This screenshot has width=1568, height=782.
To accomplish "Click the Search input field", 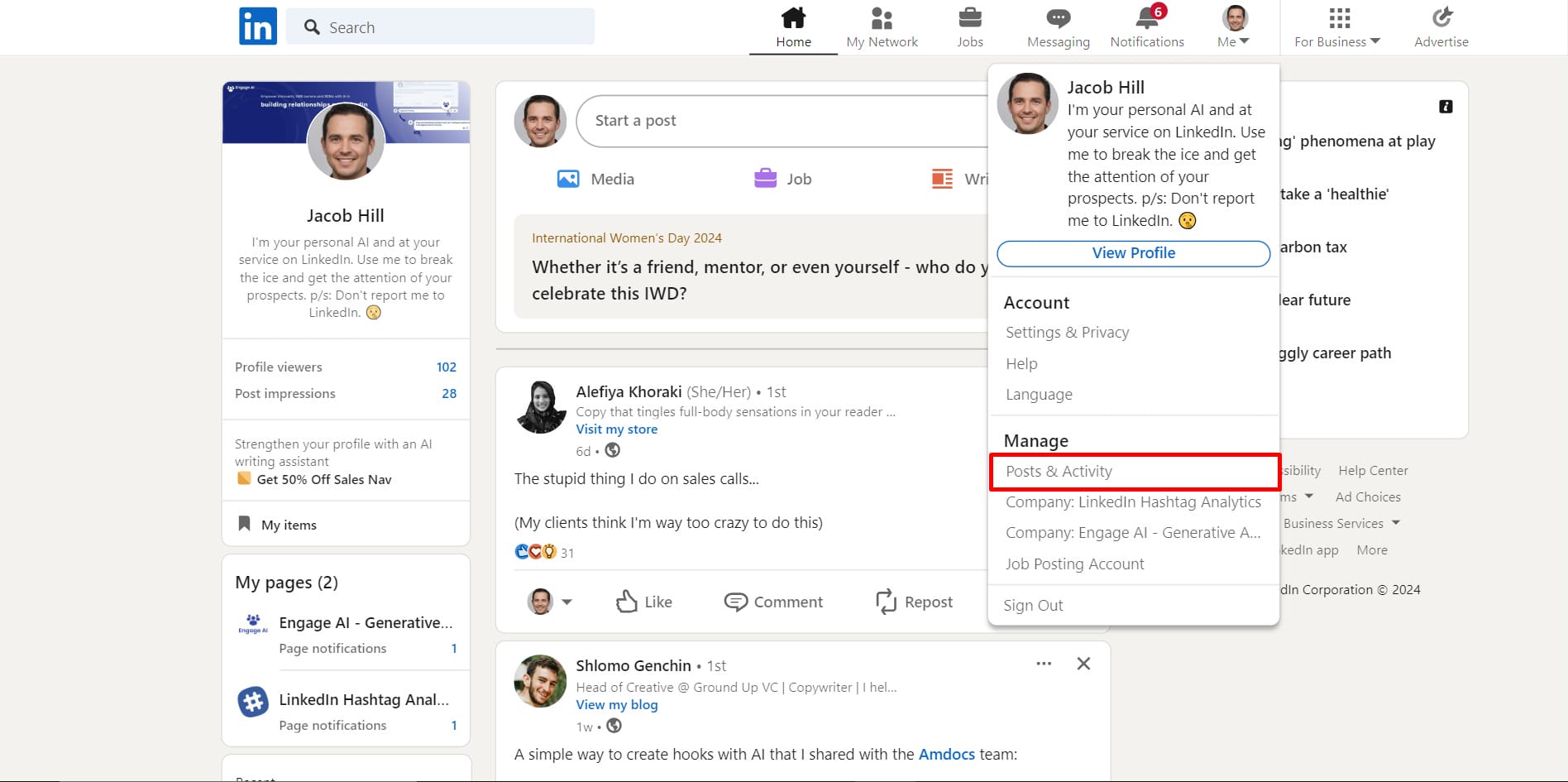I will 440,26.
